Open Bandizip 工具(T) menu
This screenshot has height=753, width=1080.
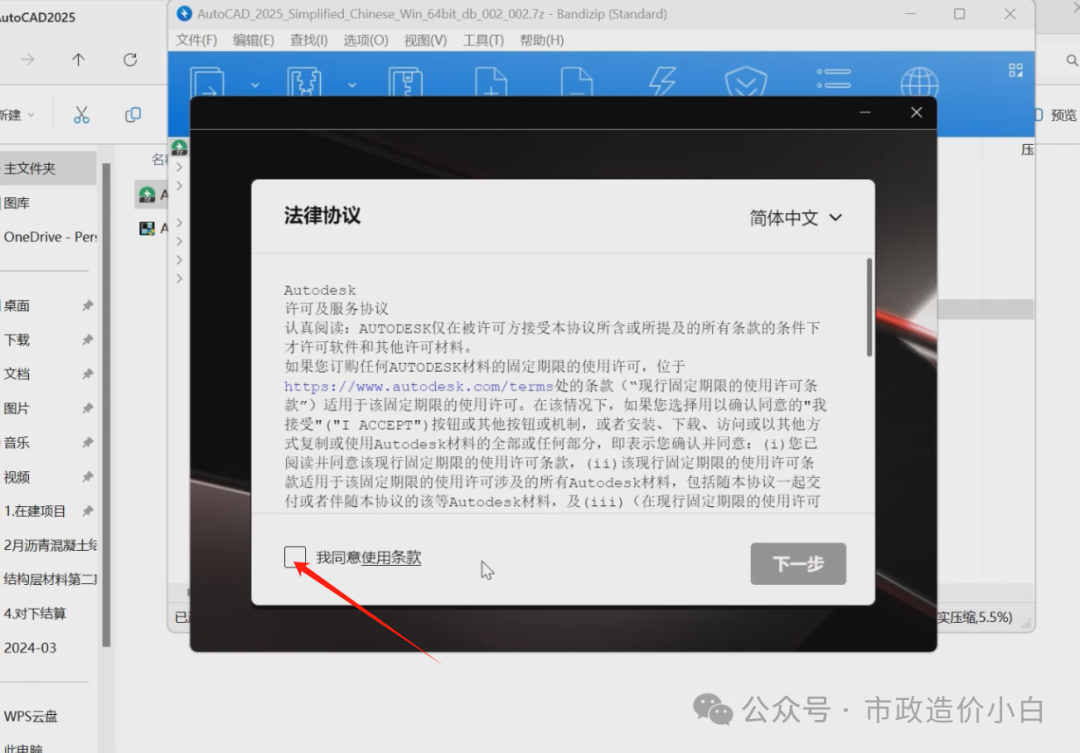pos(483,40)
